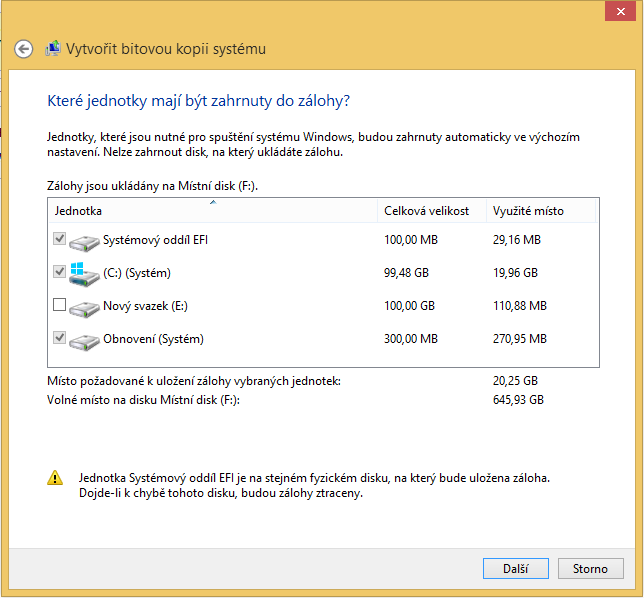This screenshot has height=598, width=644.
Task: Click the yellow warning triangle icon
Action: point(55,478)
